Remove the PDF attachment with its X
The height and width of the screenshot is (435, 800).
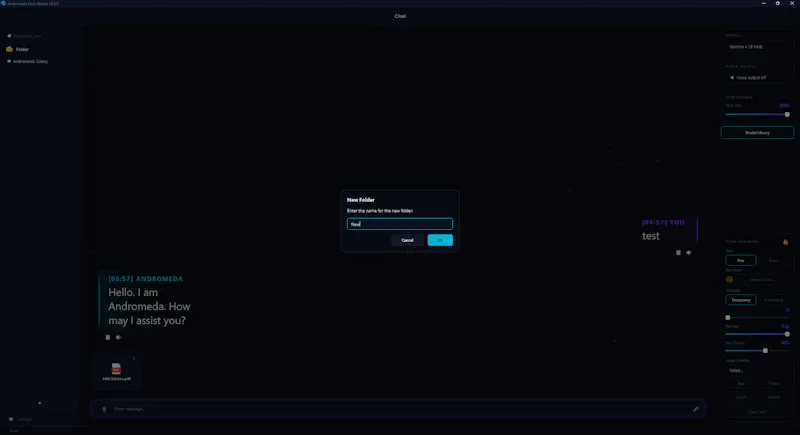134,359
